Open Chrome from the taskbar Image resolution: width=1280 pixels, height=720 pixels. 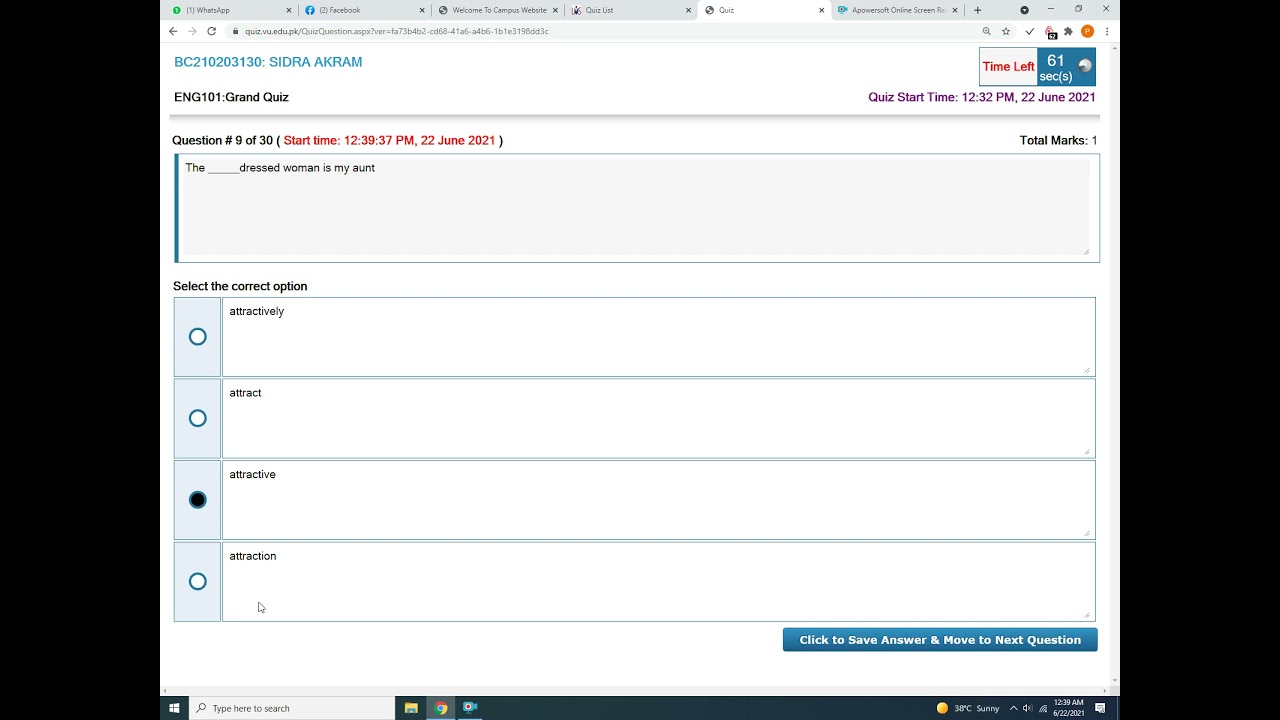[x=441, y=708]
